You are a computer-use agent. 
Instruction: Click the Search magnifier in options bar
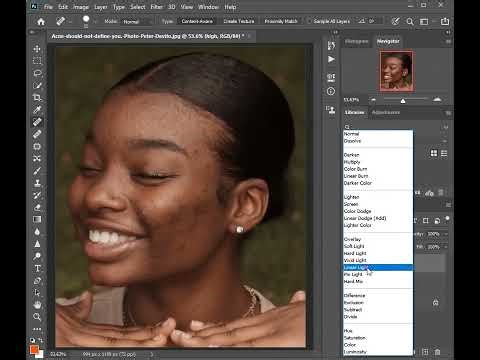click(x=410, y=22)
